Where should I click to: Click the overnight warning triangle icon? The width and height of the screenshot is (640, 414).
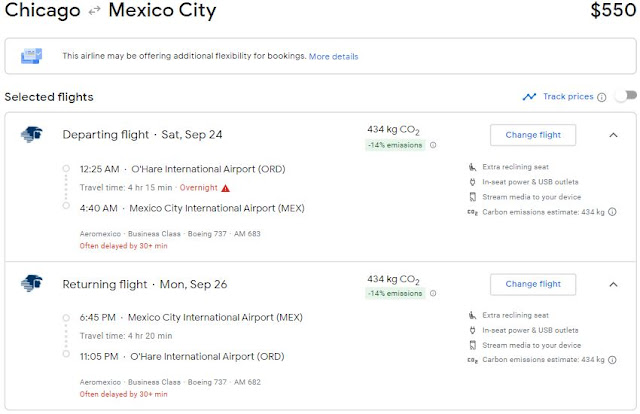226,187
